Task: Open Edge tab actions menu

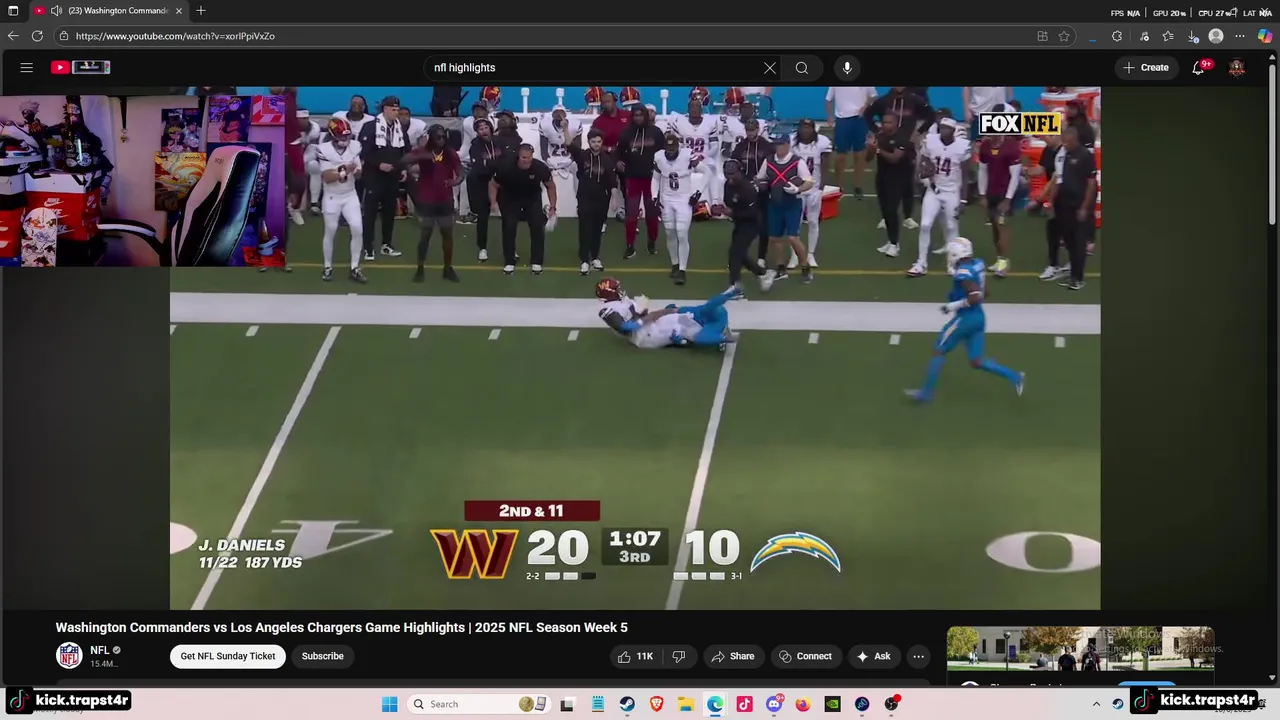Action: point(13,11)
